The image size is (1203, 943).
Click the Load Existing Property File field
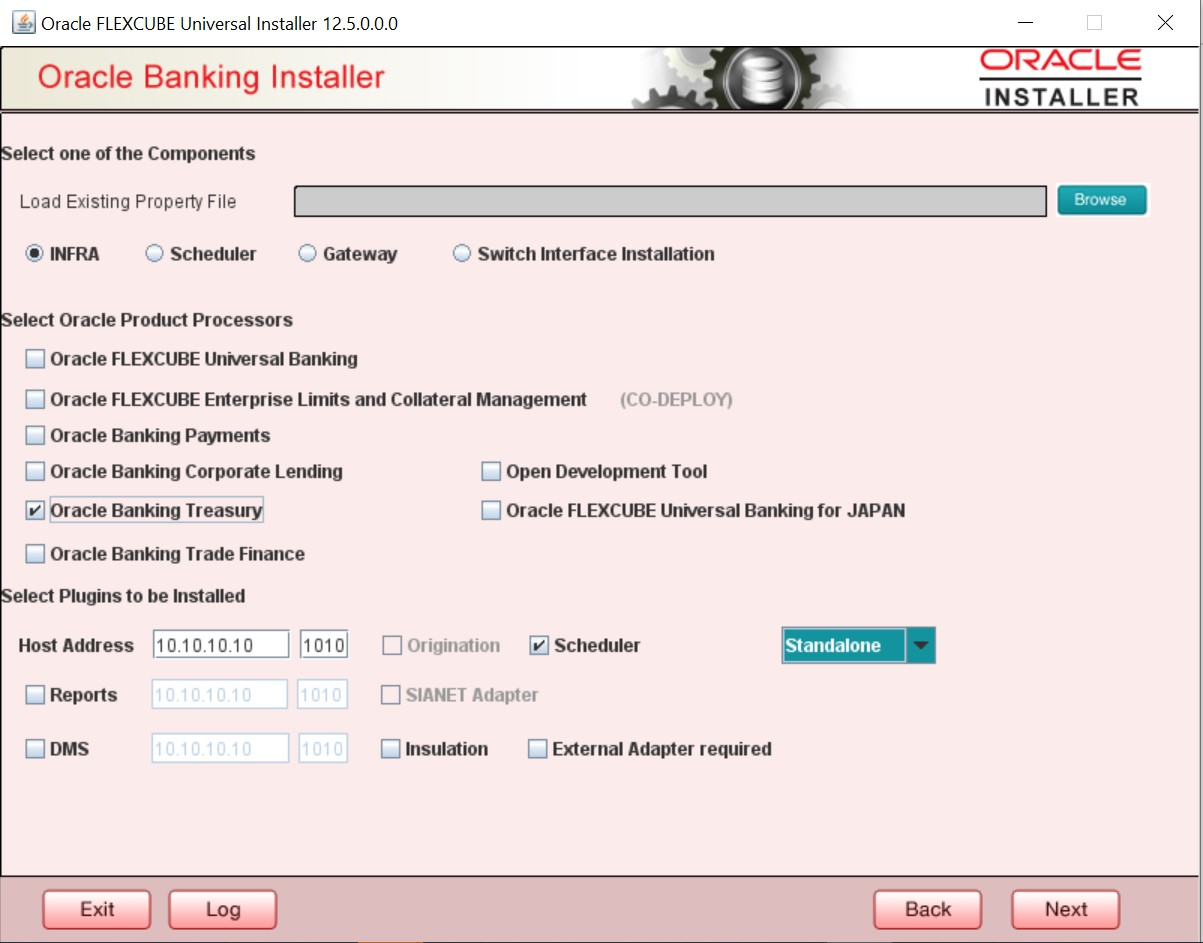670,201
